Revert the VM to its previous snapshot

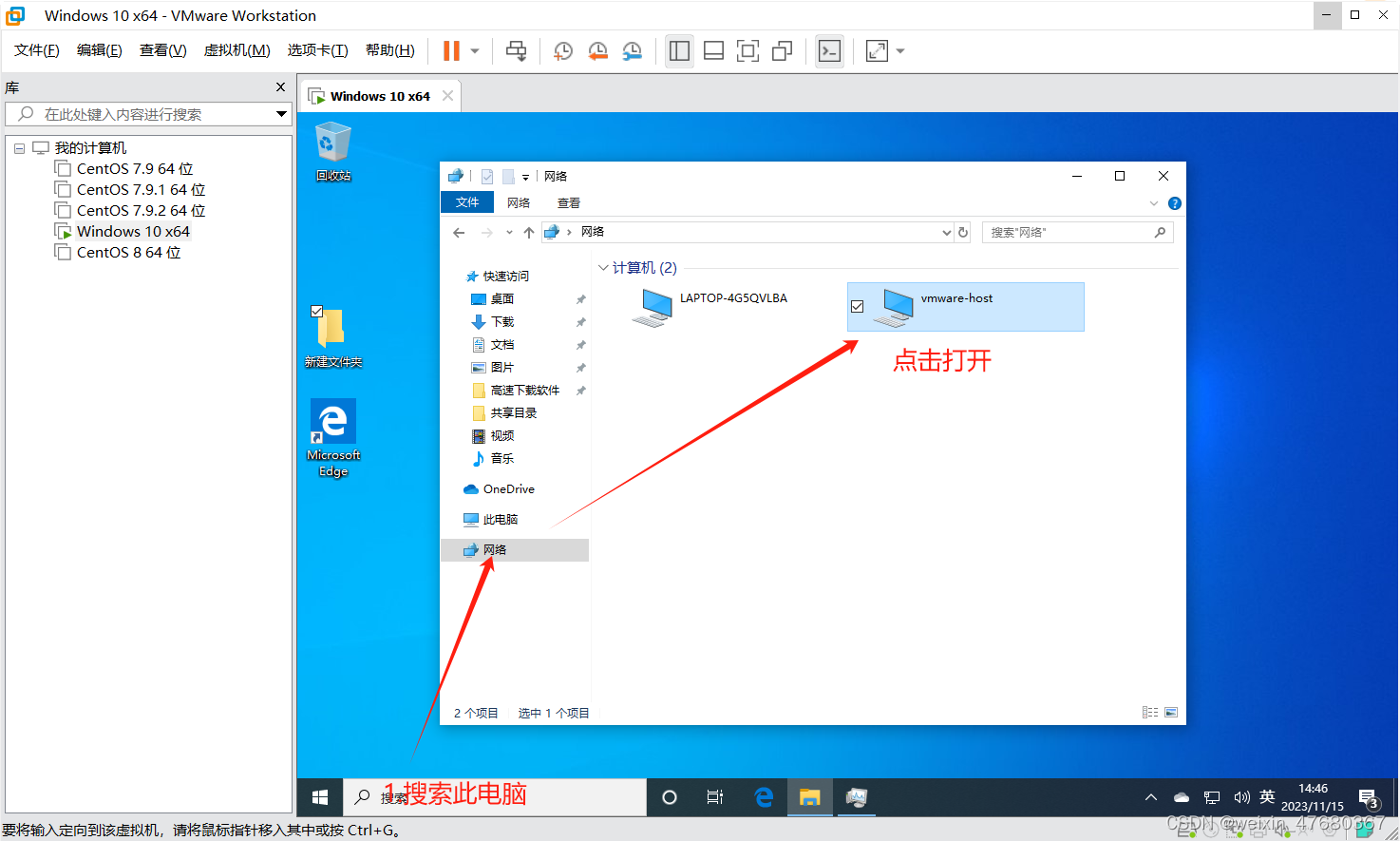coord(597,51)
